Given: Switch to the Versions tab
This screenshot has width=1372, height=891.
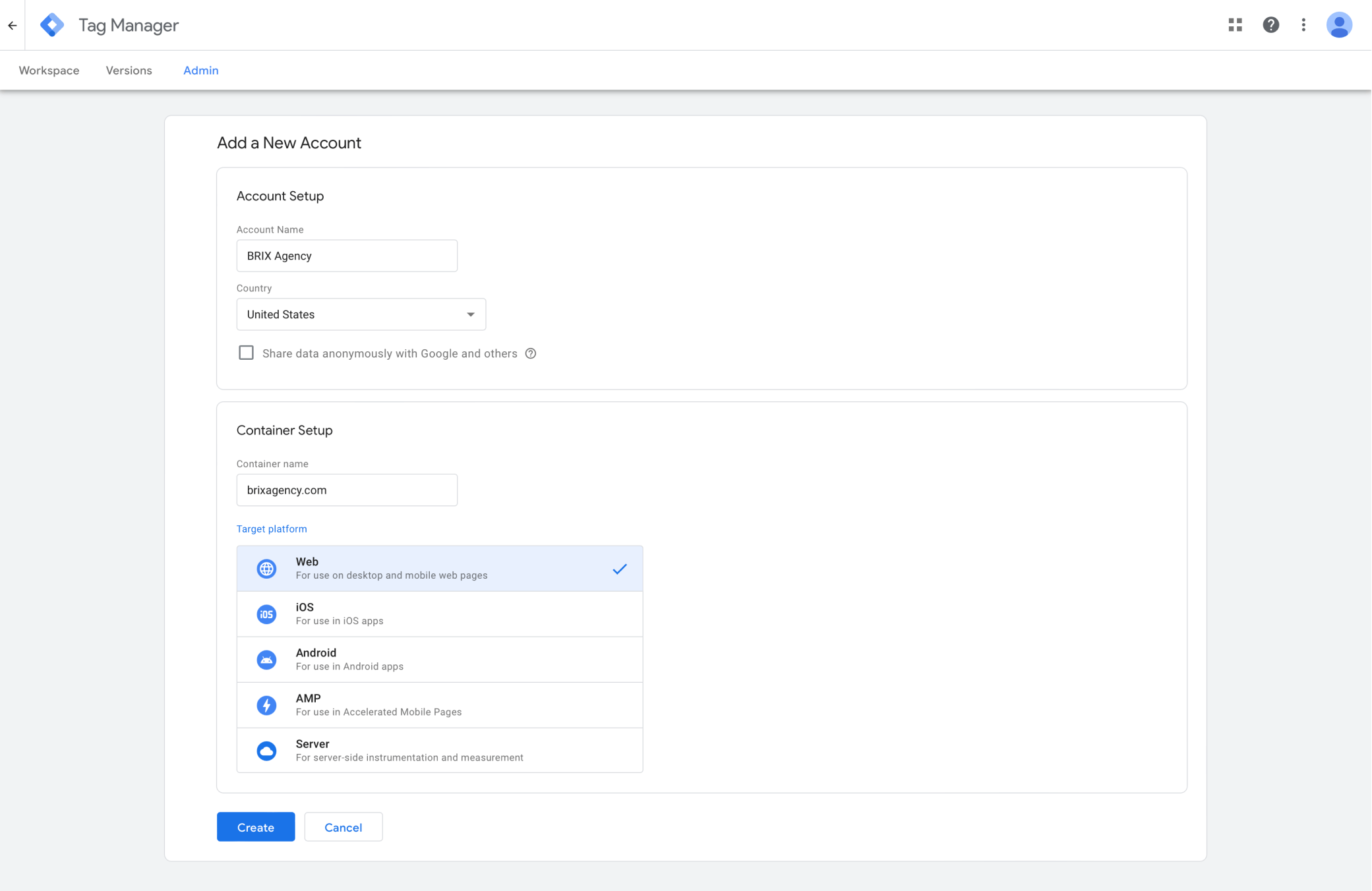Looking at the screenshot, I should point(129,70).
